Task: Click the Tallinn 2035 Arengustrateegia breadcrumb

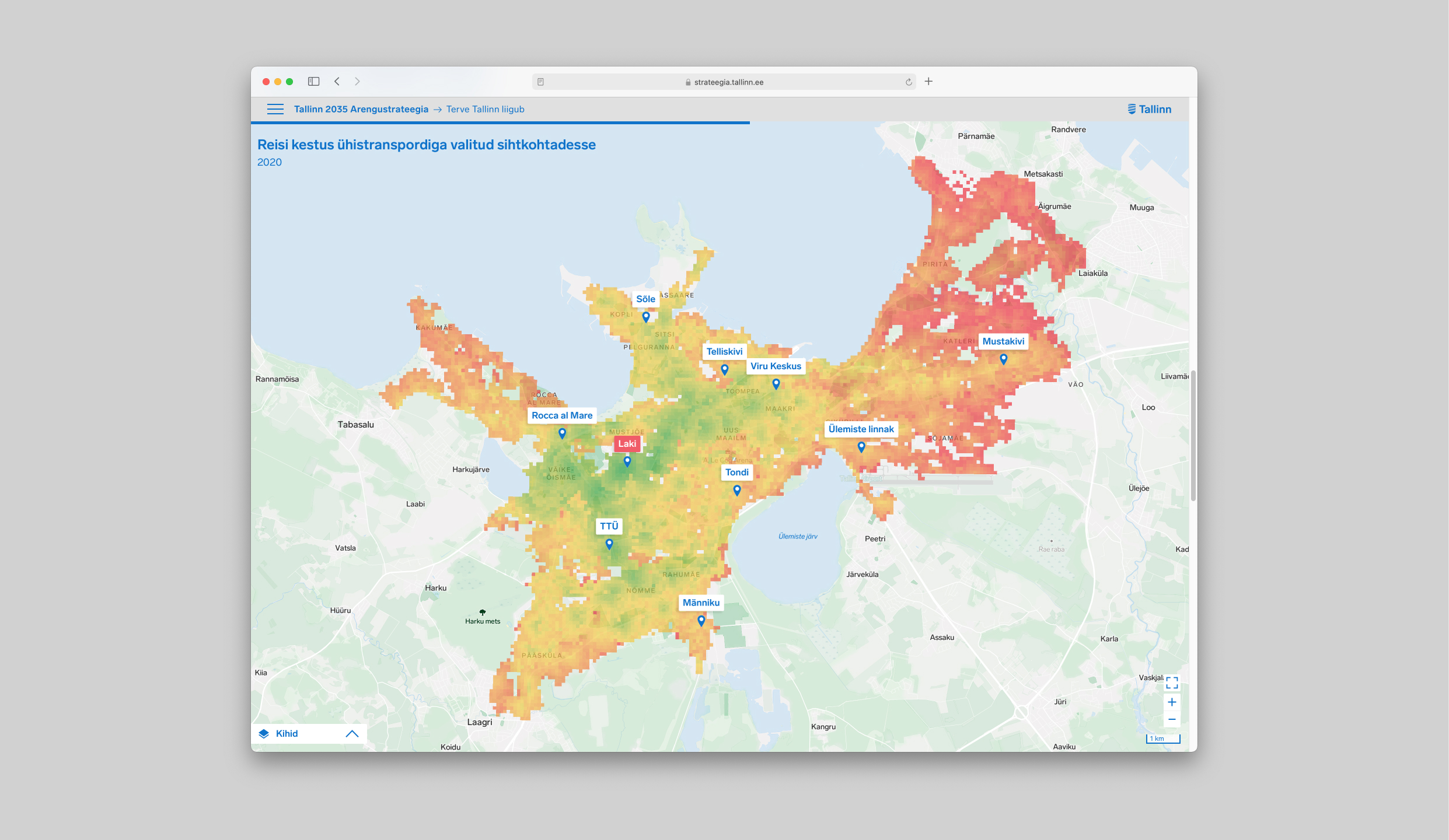Action: point(361,110)
